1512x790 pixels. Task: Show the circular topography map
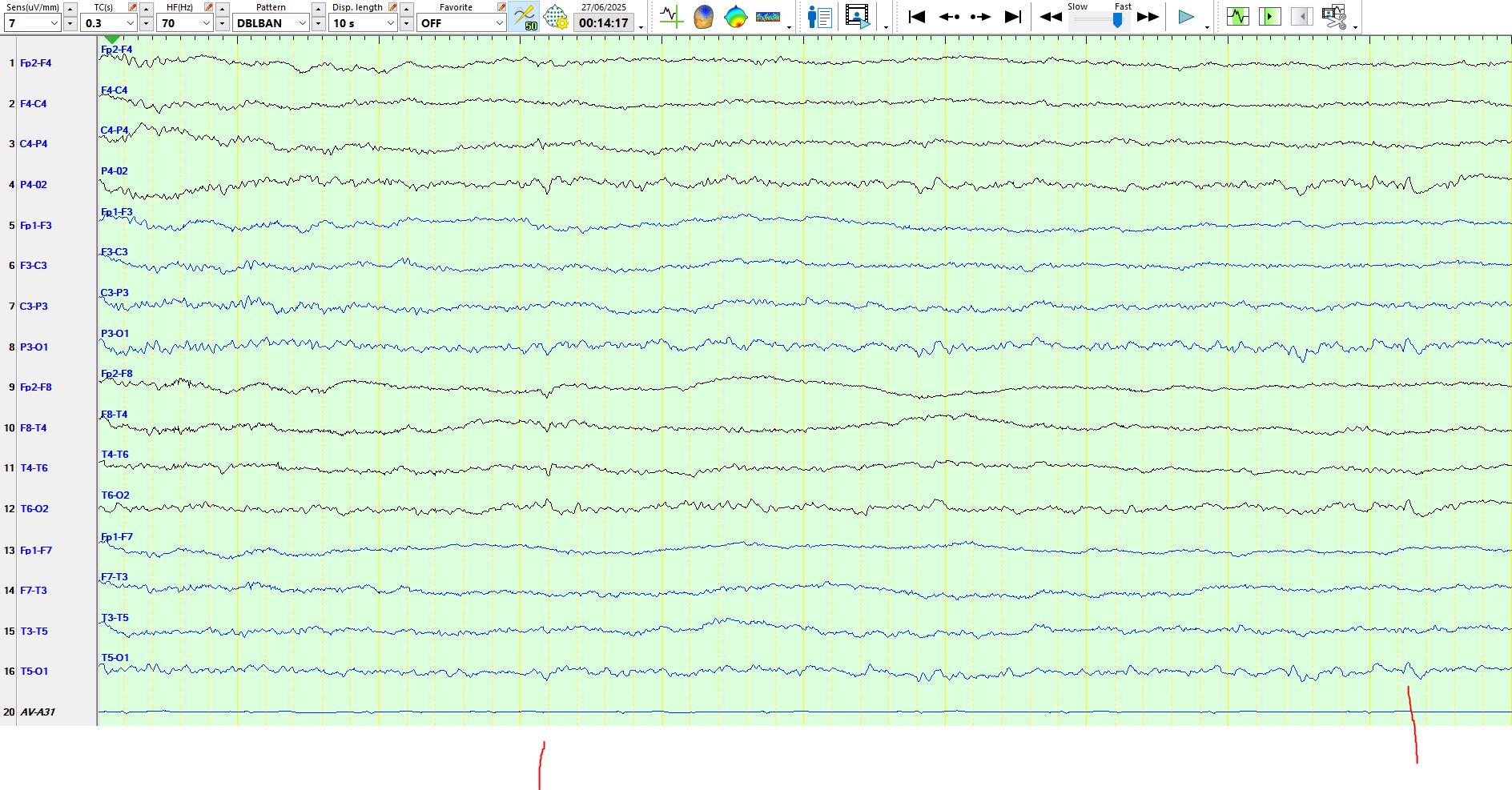click(x=735, y=16)
